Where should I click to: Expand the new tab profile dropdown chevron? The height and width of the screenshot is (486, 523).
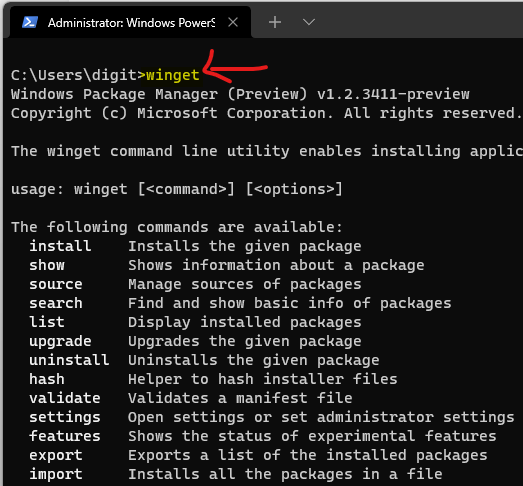click(309, 22)
